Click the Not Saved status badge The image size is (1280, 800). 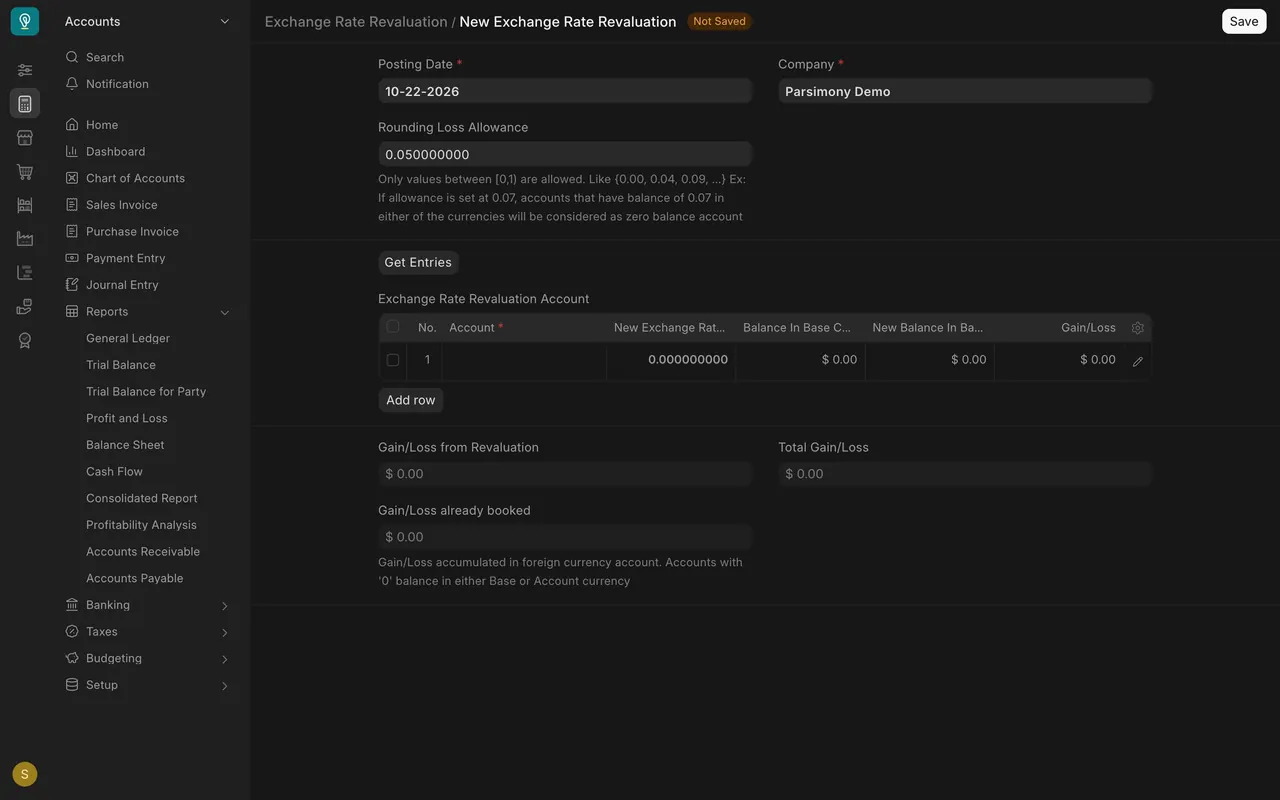719,21
